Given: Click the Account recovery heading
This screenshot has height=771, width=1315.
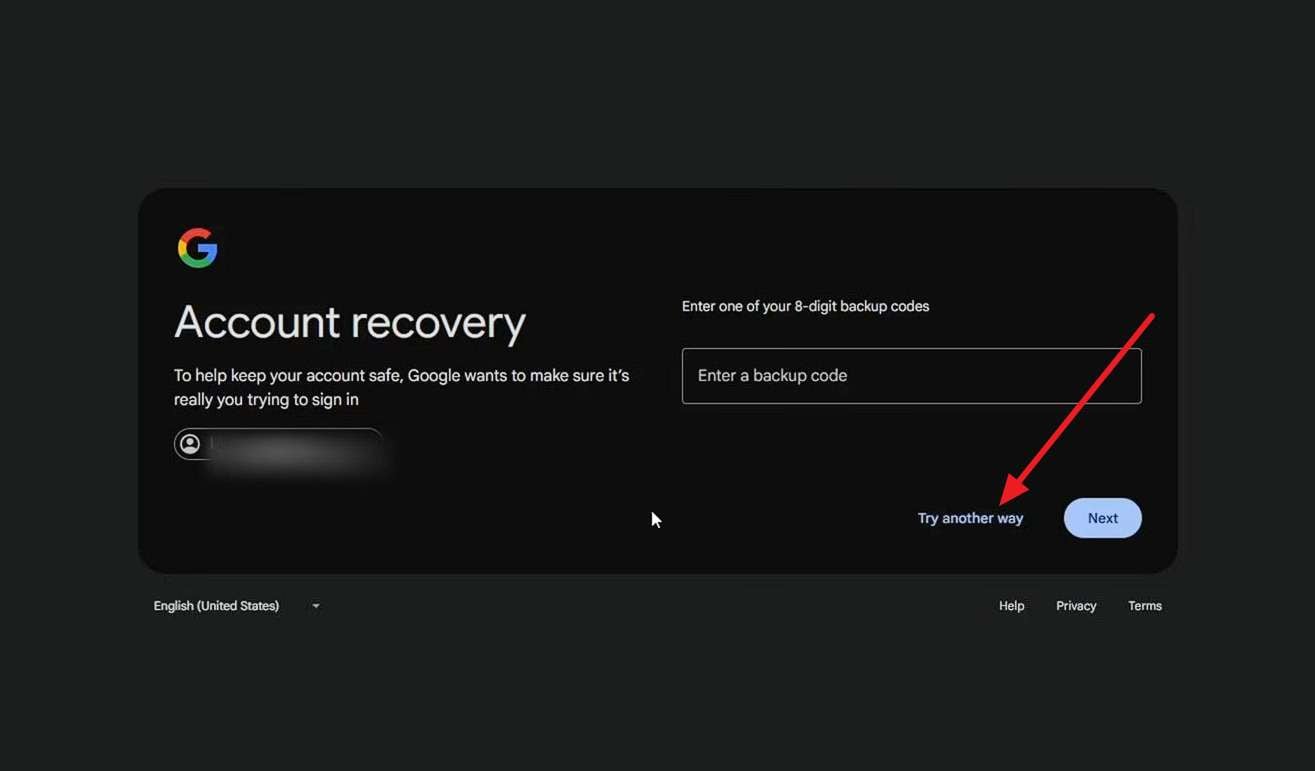Looking at the screenshot, I should coord(350,323).
